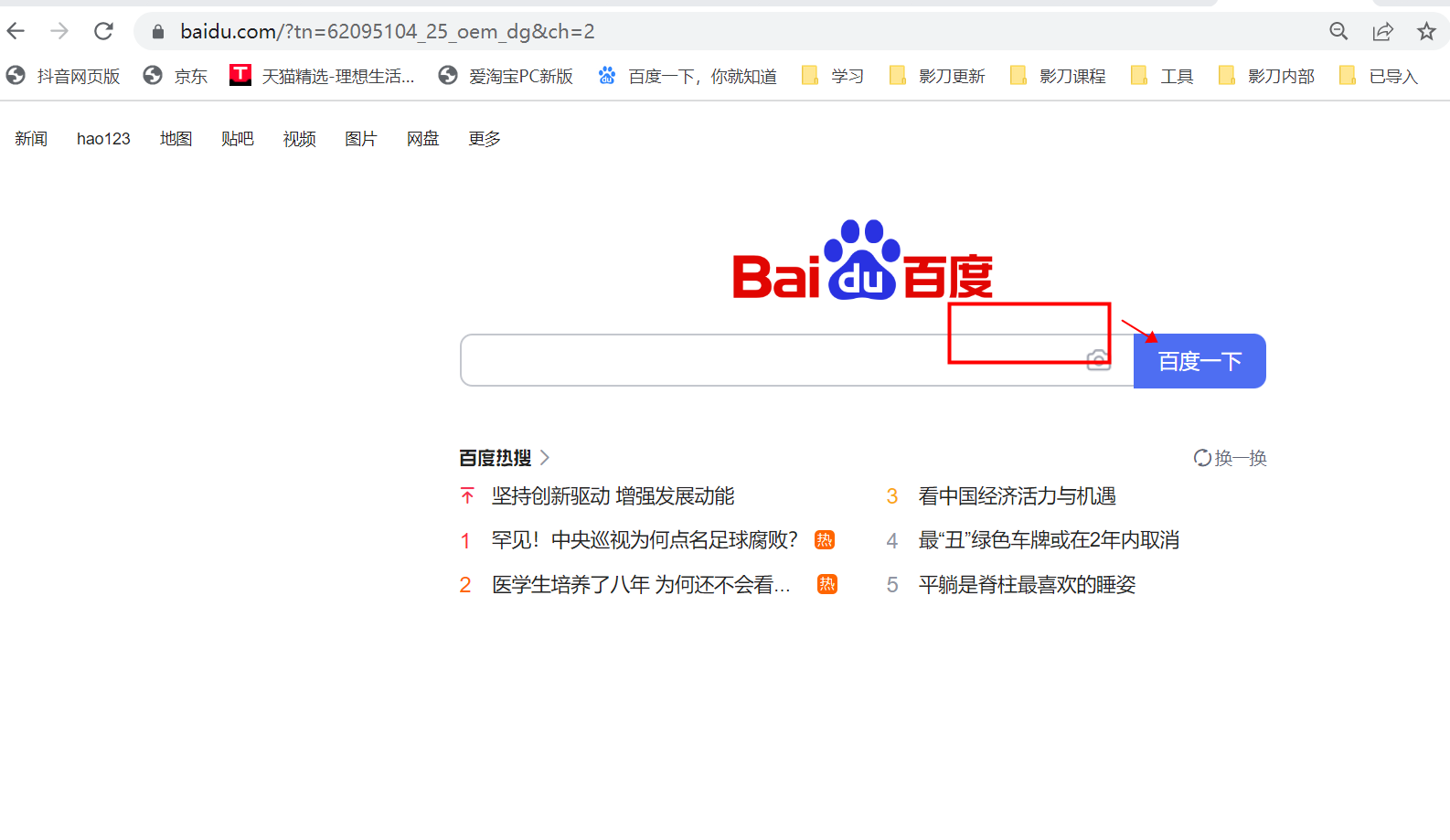The image size is (1450, 840).
Task: Open hao123 navigation link
Action: point(103,139)
